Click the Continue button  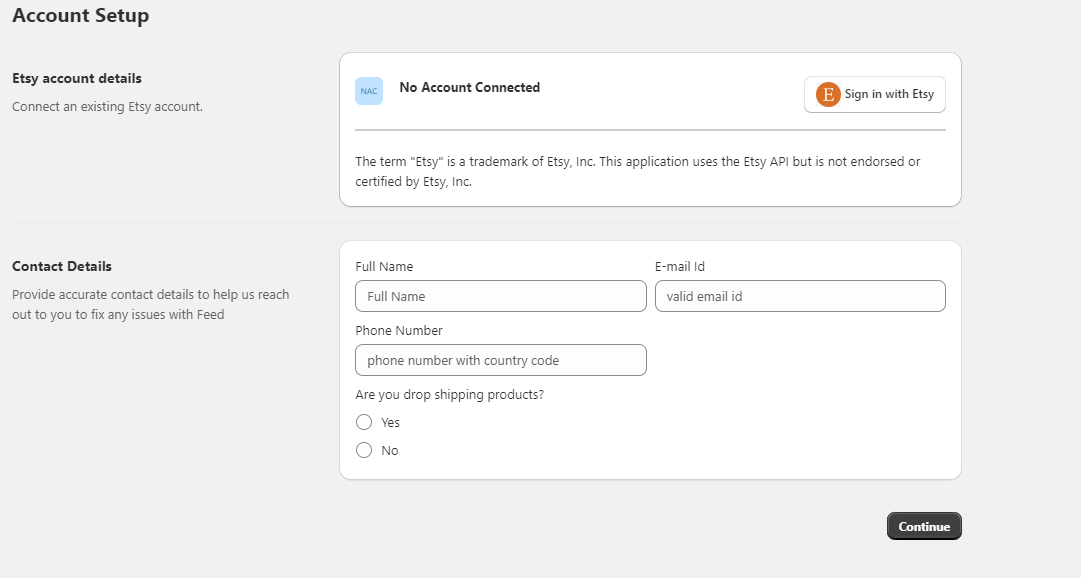[x=924, y=526]
